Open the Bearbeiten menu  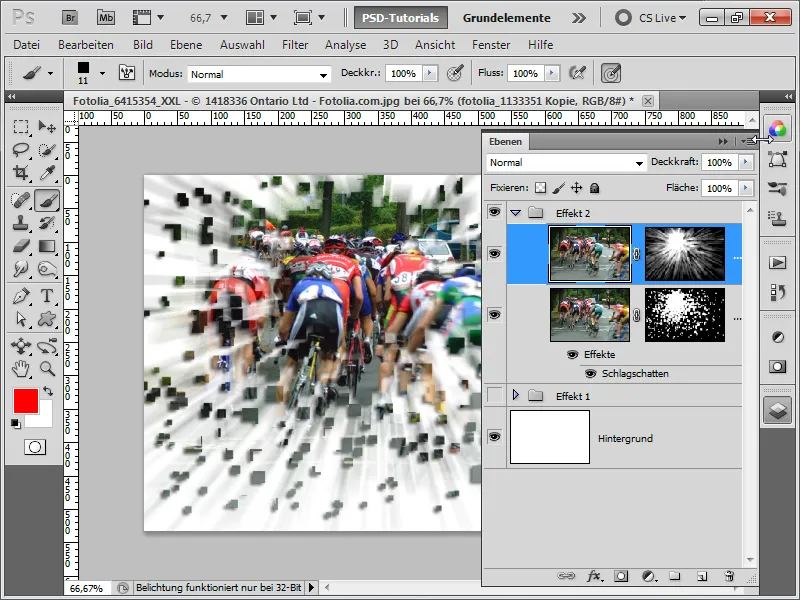pyautogui.click(x=86, y=45)
